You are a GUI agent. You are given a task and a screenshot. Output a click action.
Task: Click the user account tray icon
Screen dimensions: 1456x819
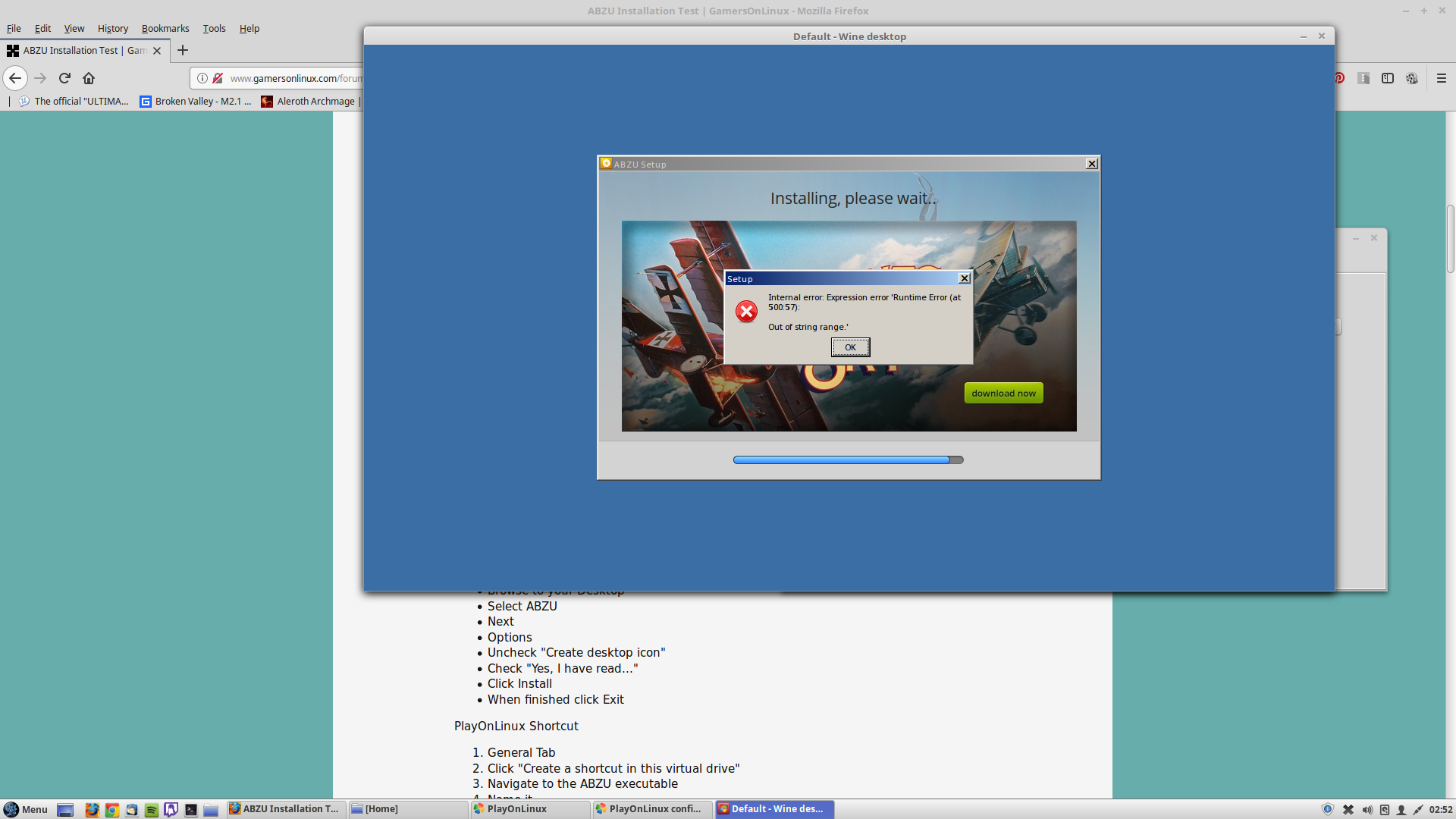coord(1401,809)
